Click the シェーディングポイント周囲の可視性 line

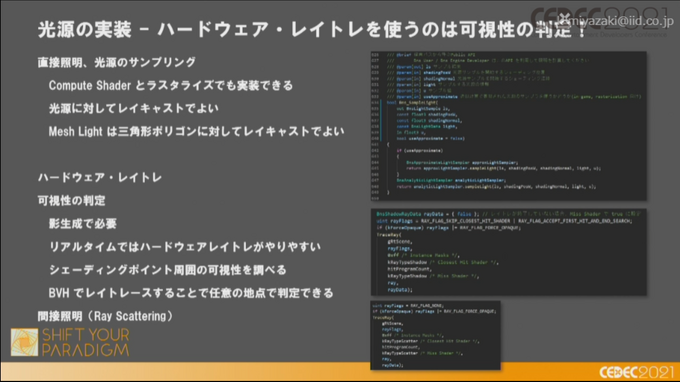coord(168,270)
